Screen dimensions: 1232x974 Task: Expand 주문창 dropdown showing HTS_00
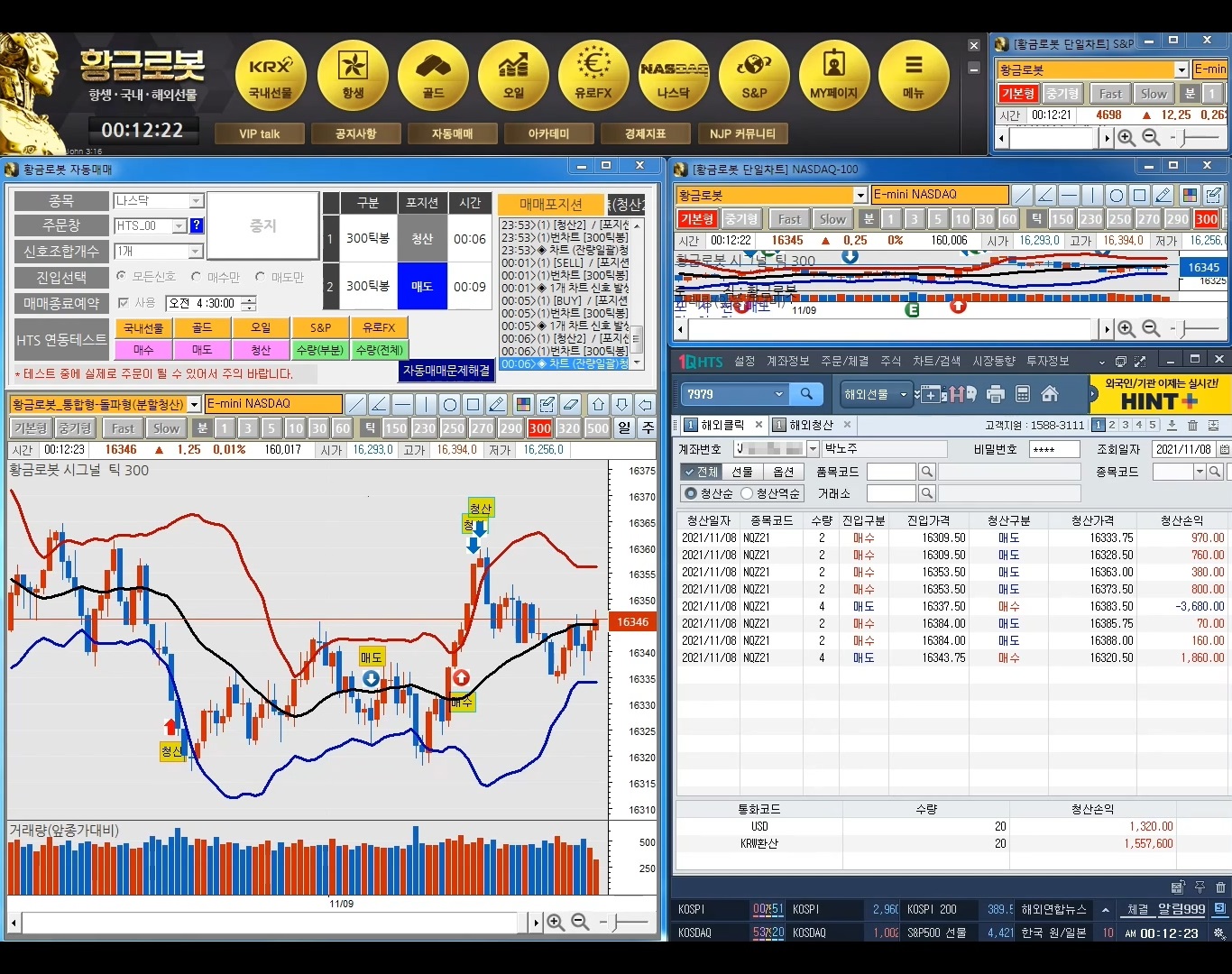pyautogui.click(x=179, y=225)
